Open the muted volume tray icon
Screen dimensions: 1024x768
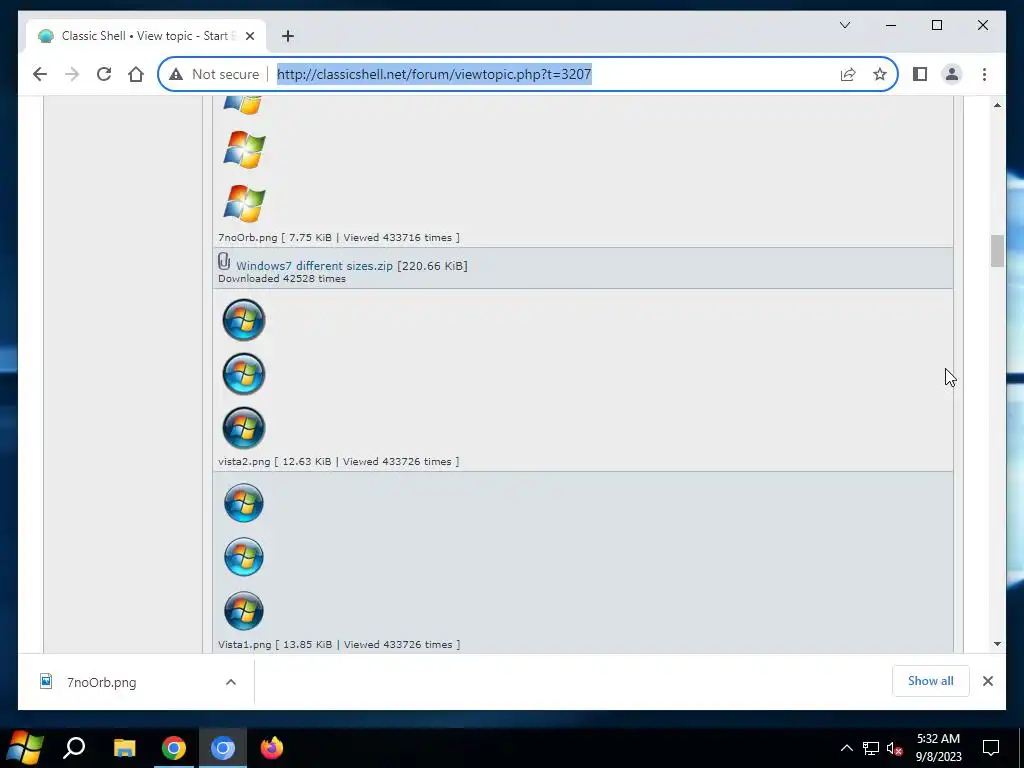[895, 748]
